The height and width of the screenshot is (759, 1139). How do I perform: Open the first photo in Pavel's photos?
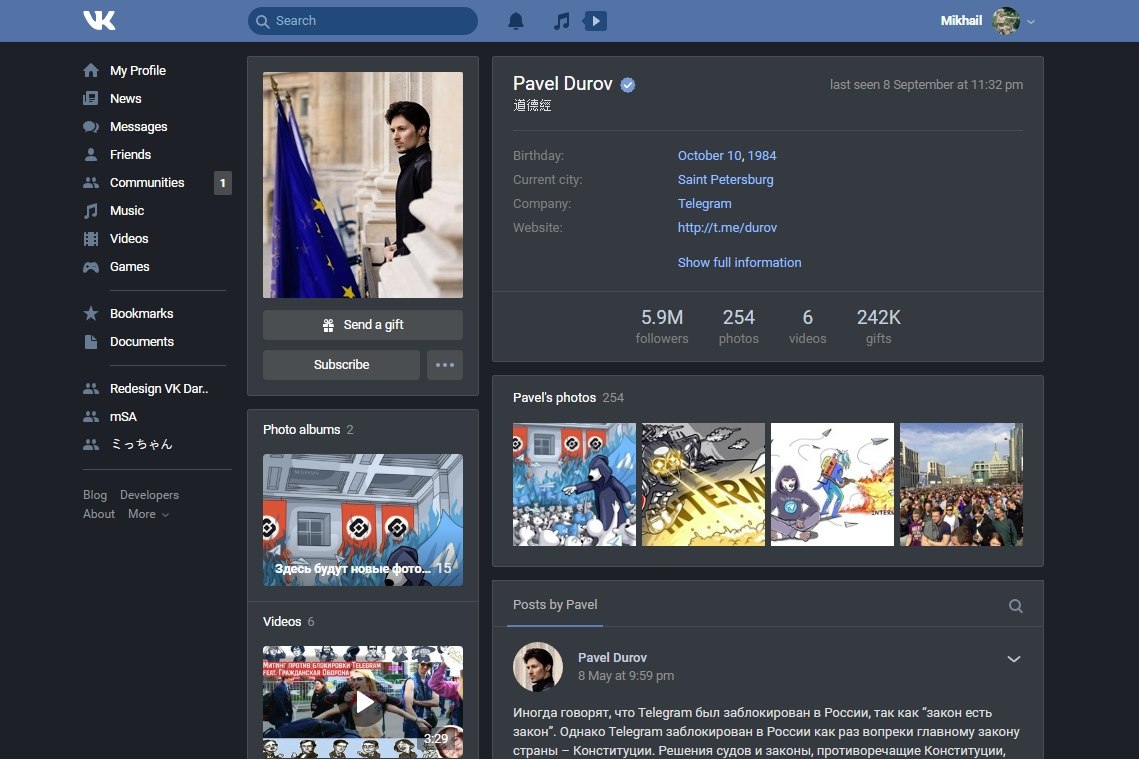pyautogui.click(x=574, y=484)
